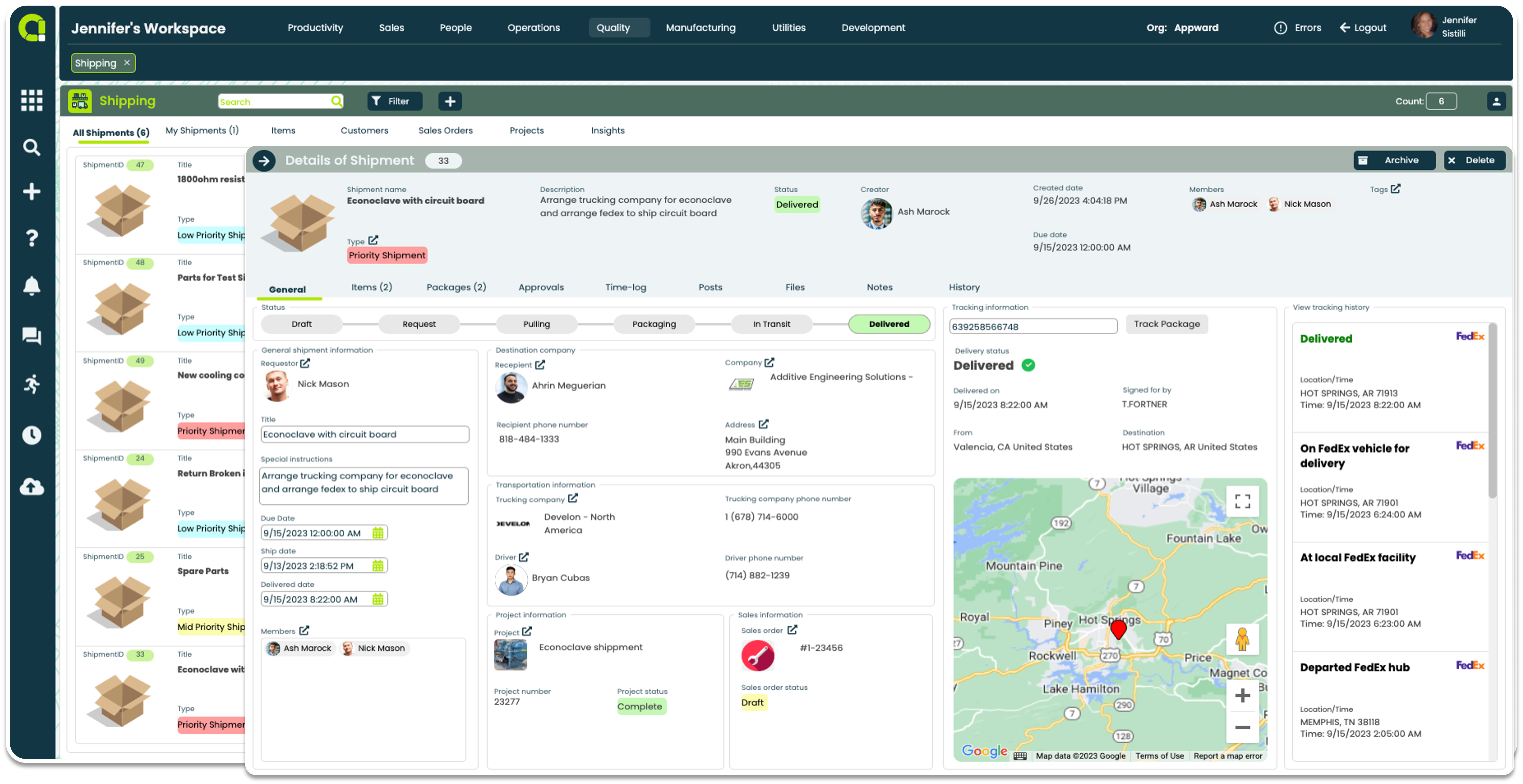The image size is (1523, 784).
Task: Click the sidebar plus add icon
Action: click(x=31, y=191)
